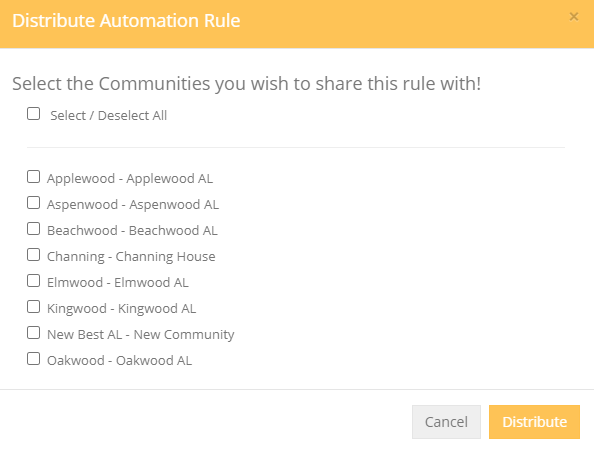The width and height of the screenshot is (594, 449).
Task: Click the Select / Deselect All label
Action: tap(108, 116)
